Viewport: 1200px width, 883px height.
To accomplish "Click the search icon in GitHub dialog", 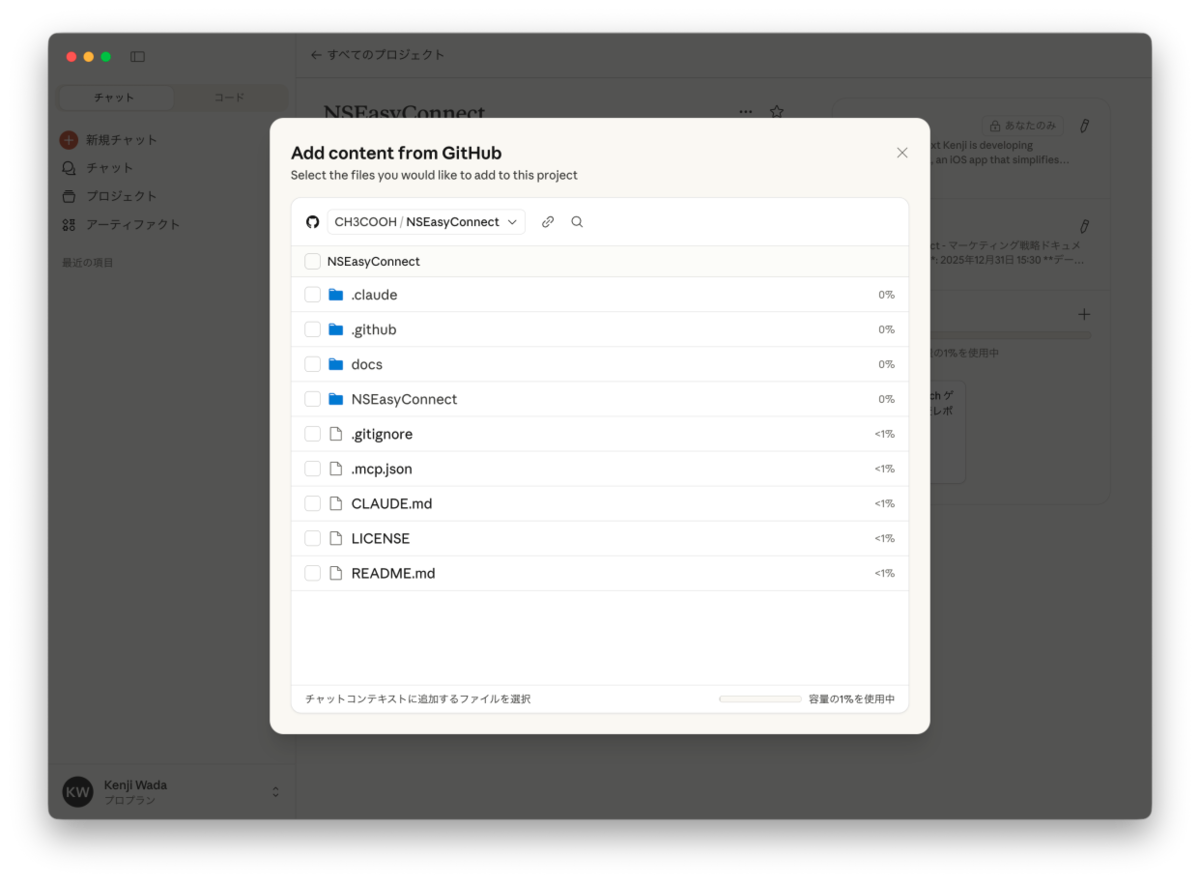I will coord(577,222).
